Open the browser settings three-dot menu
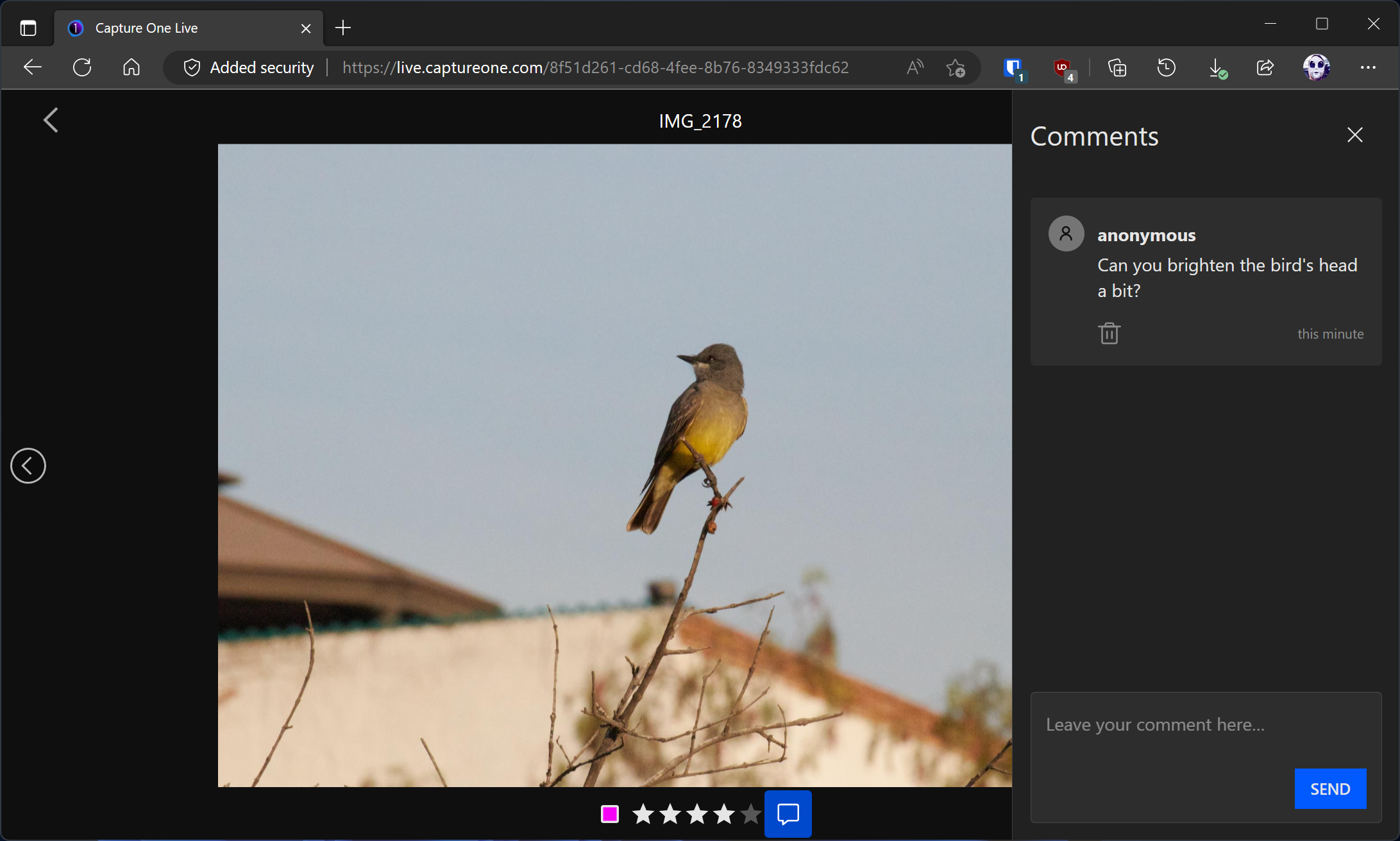The width and height of the screenshot is (1400, 841). pyautogui.click(x=1369, y=67)
